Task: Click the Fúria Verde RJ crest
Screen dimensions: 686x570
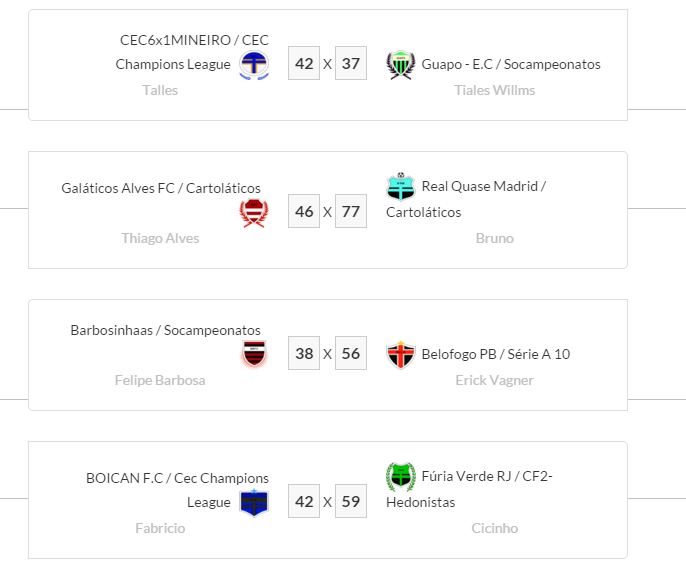Action: pos(400,477)
